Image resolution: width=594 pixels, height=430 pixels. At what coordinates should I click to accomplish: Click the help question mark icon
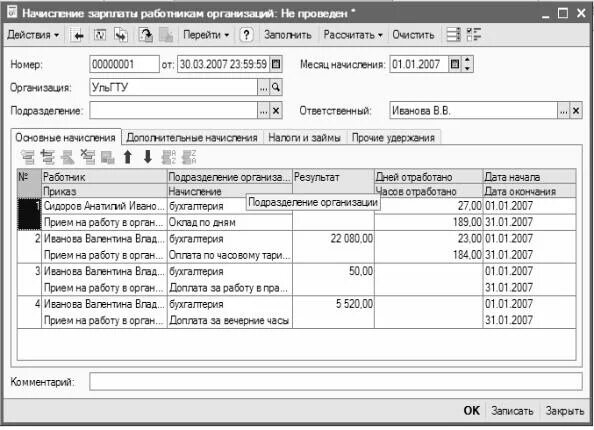pos(246,35)
